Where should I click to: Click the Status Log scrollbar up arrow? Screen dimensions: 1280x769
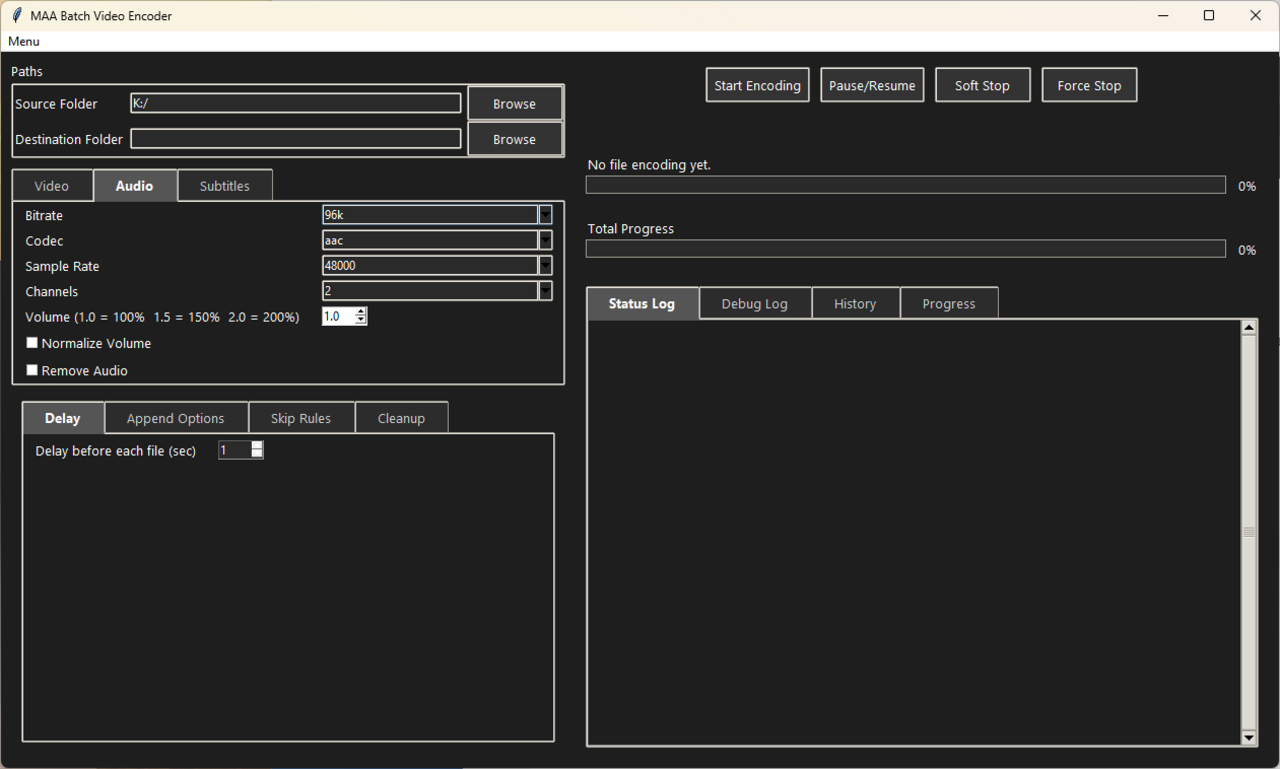(1248, 327)
